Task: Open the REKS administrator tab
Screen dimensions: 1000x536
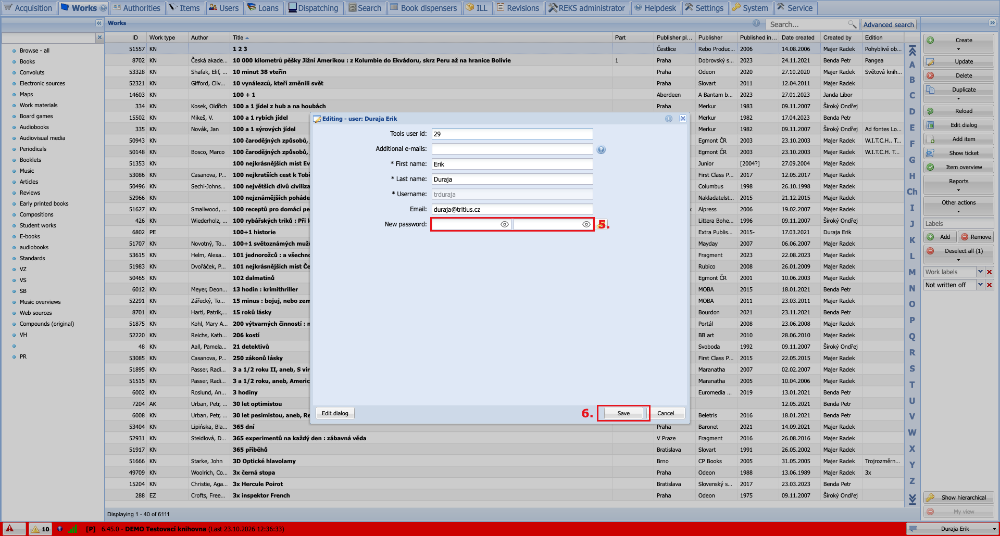Action: point(587,8)
